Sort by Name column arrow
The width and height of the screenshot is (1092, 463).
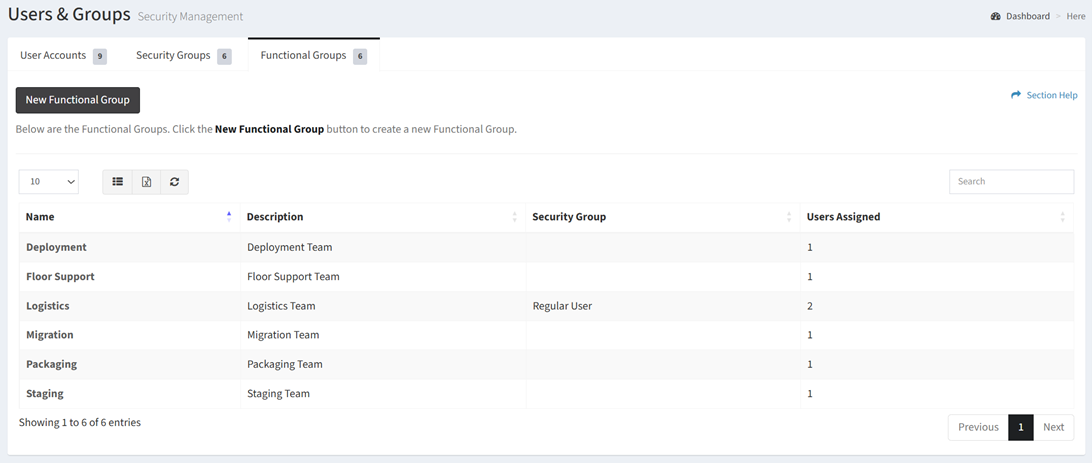pyautogui.click(x=229, y=217)
